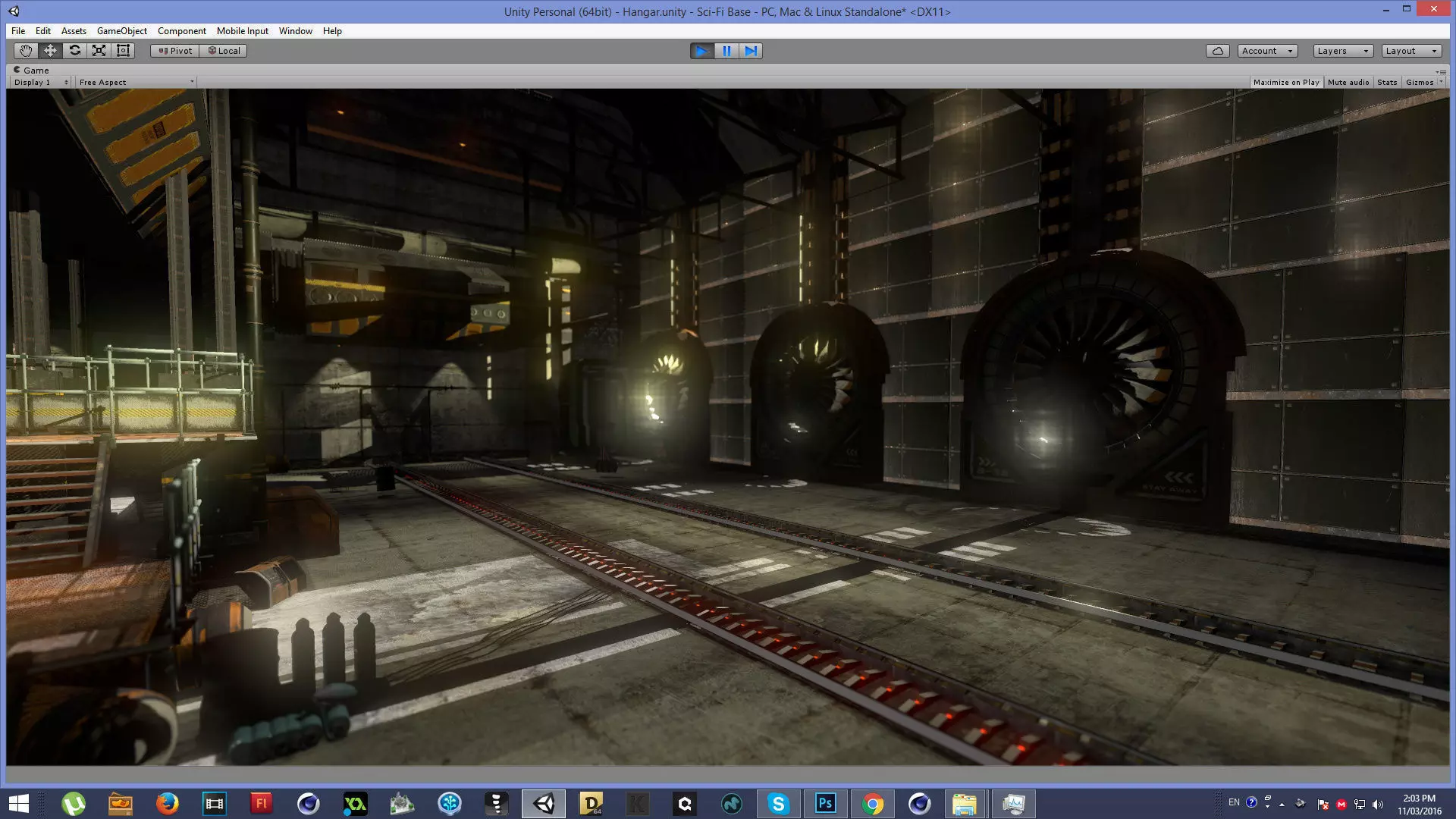1456x819 pixels.
Task: Pause the running game
Action: (x=726, y=51)
